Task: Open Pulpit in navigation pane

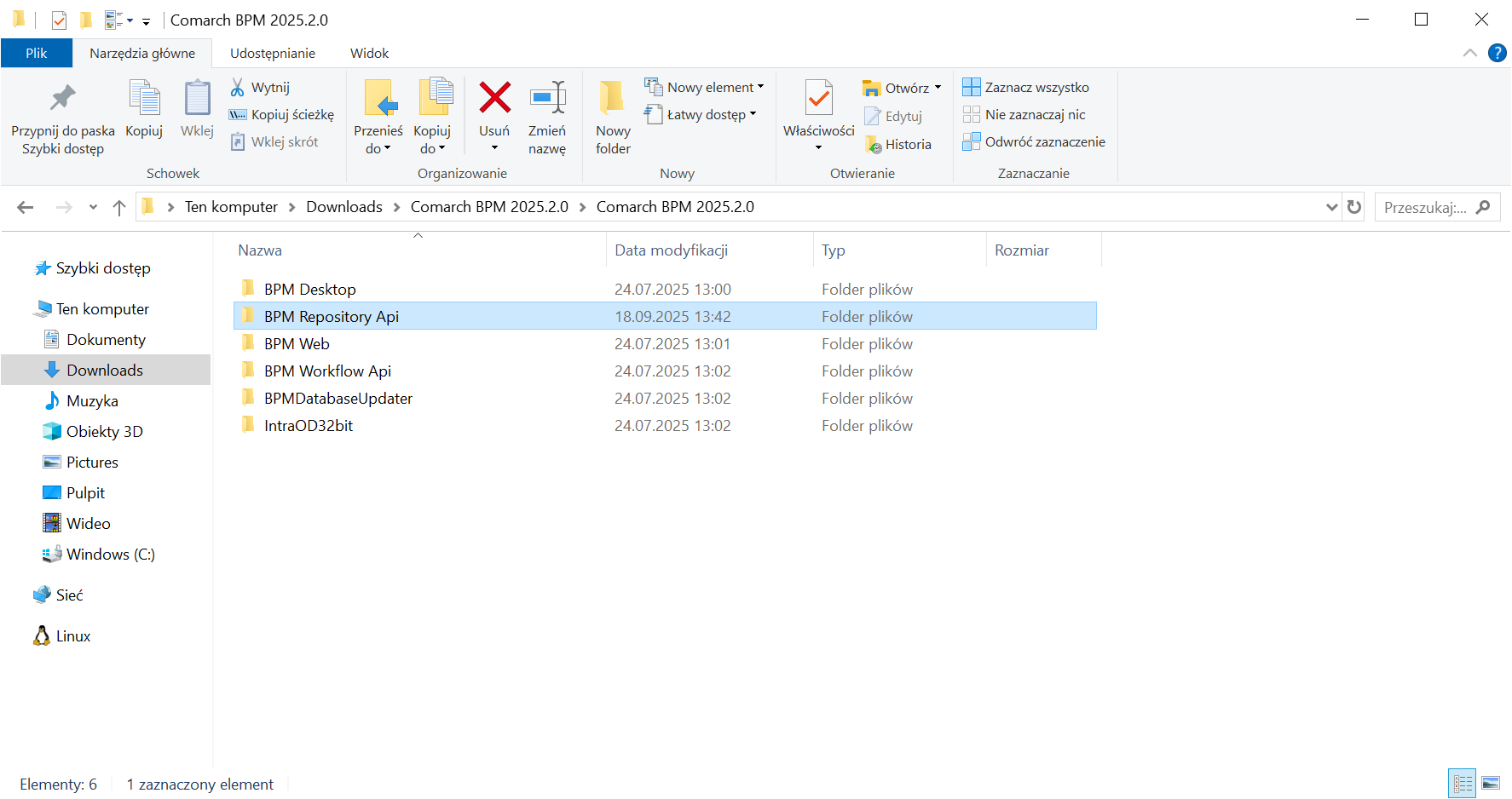Action: [75, 493]
